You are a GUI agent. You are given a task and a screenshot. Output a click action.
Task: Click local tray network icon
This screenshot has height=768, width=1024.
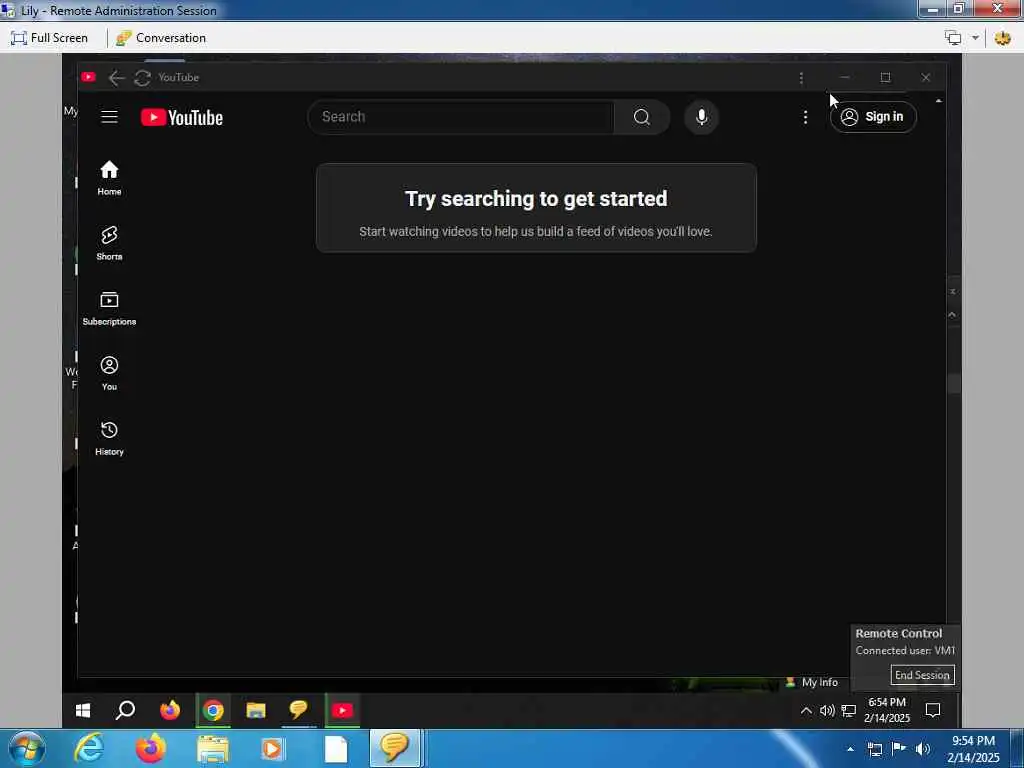(874, 749)
